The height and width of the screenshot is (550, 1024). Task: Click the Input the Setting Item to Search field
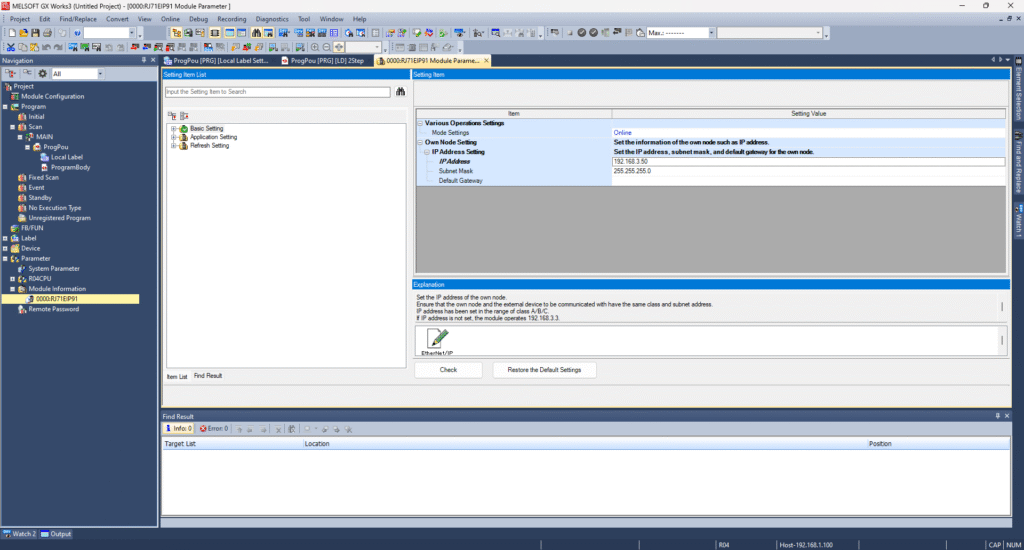[x=278, y=92]
